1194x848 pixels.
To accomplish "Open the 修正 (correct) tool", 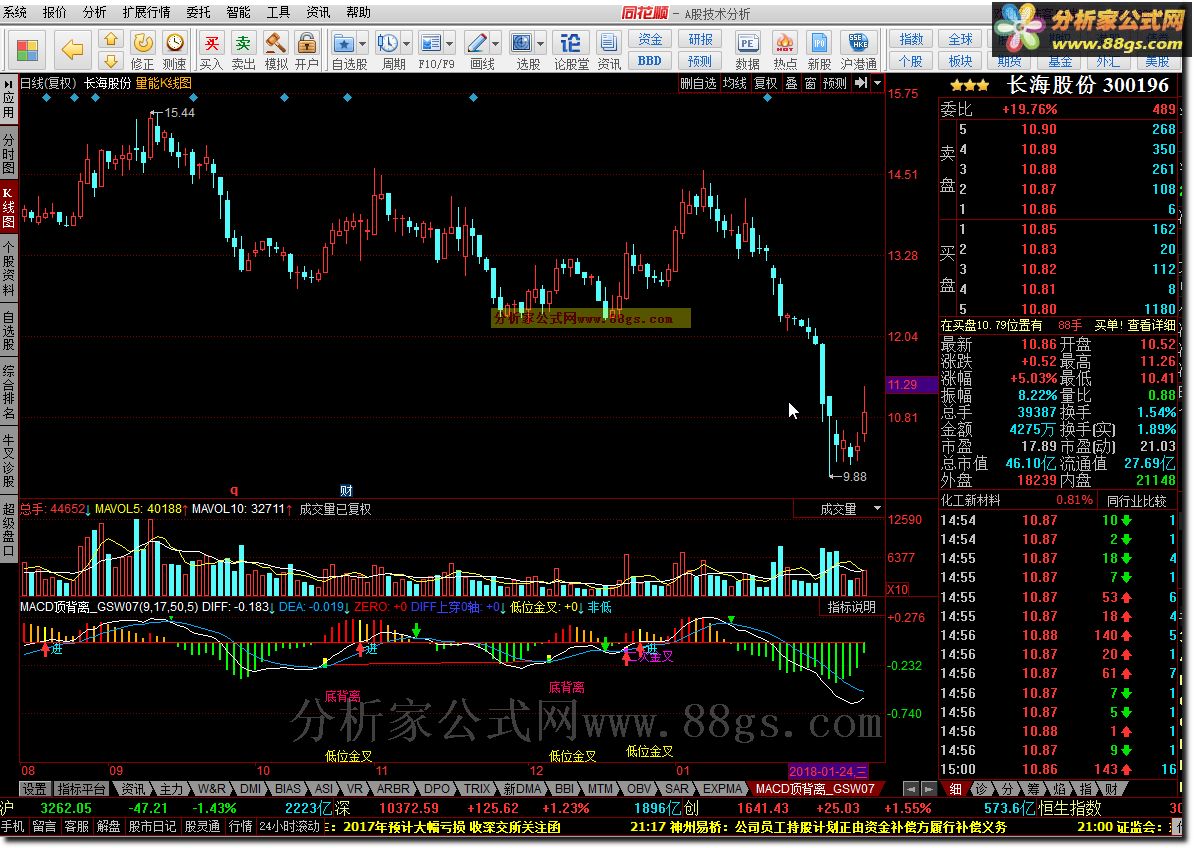I will 142,50.
